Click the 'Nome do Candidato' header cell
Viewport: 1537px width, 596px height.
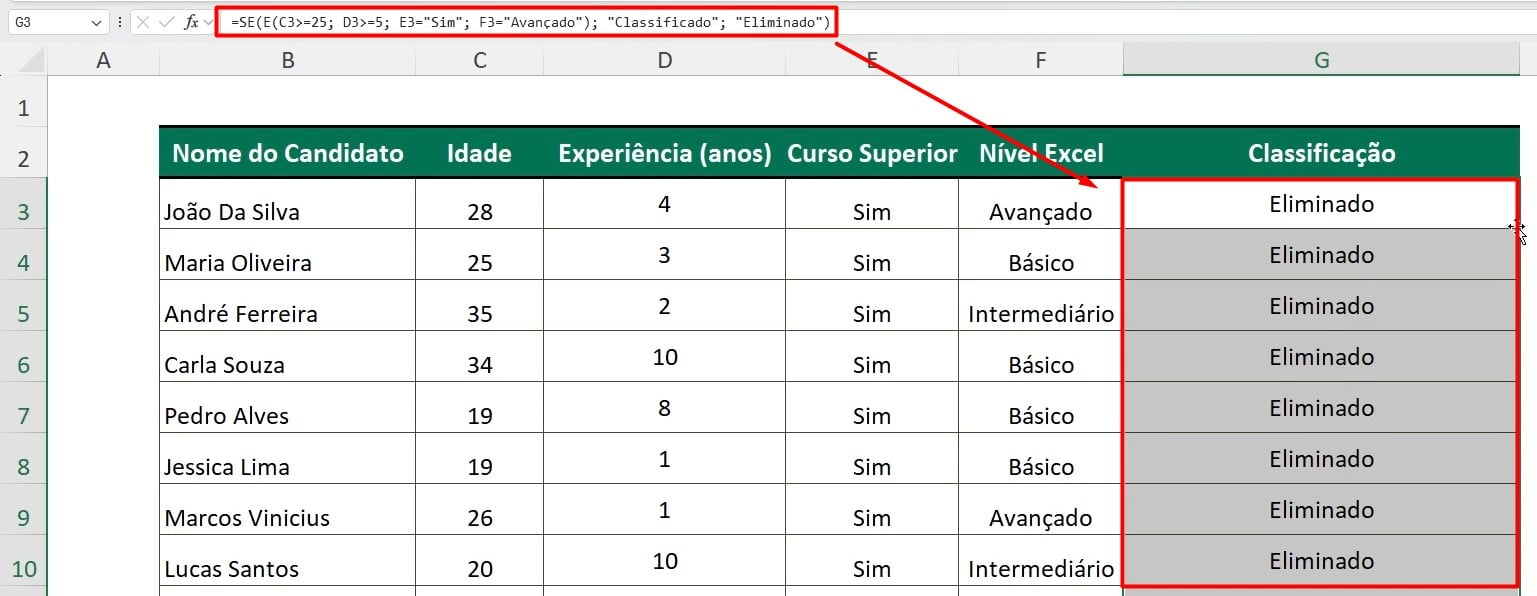[x=287, y=153]
